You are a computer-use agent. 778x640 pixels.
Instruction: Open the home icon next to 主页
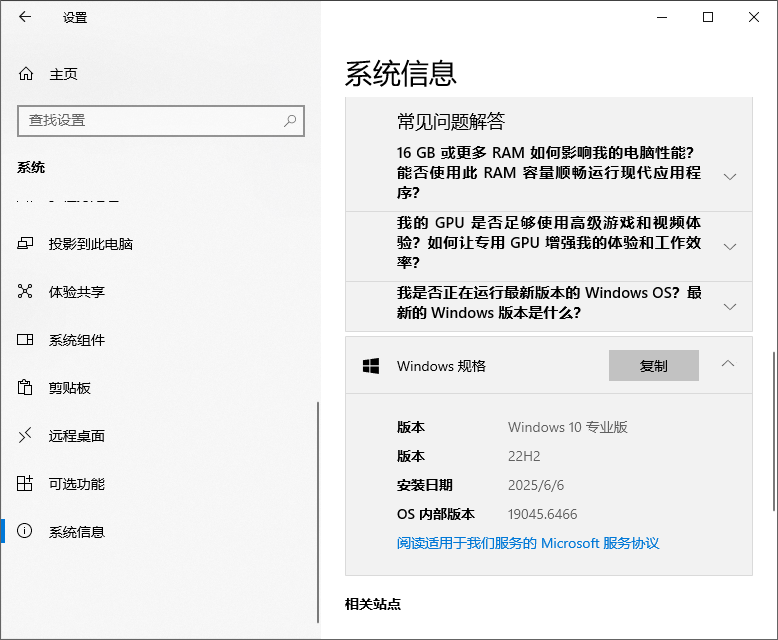[x=26, y=74]
